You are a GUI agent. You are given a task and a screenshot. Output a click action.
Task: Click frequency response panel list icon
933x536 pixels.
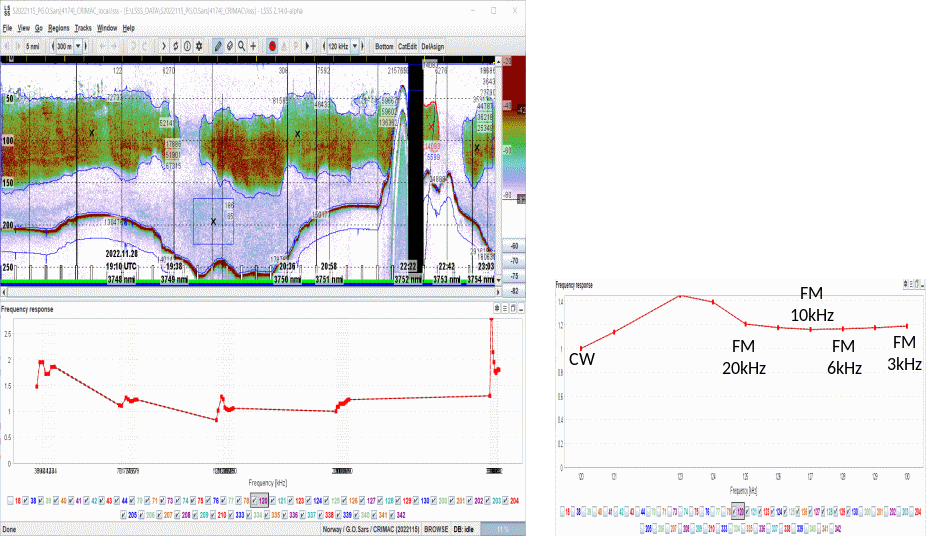click(505, 309)
